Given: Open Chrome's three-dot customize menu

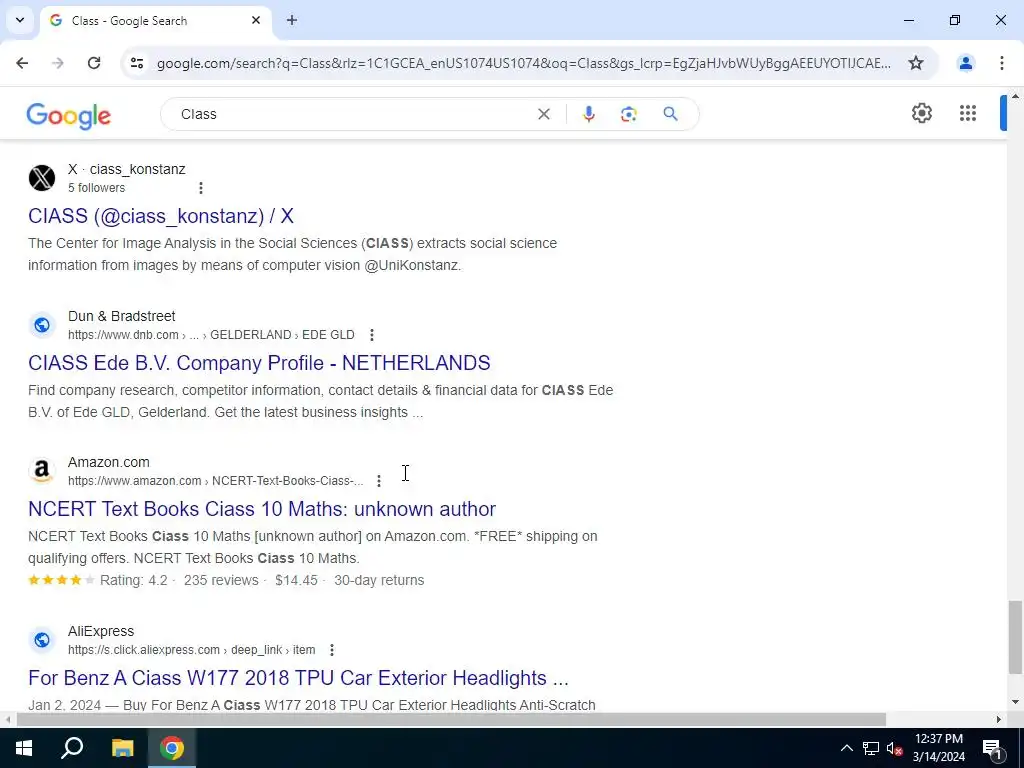Looking at the screenshot, I should [x=1001, y=63].
